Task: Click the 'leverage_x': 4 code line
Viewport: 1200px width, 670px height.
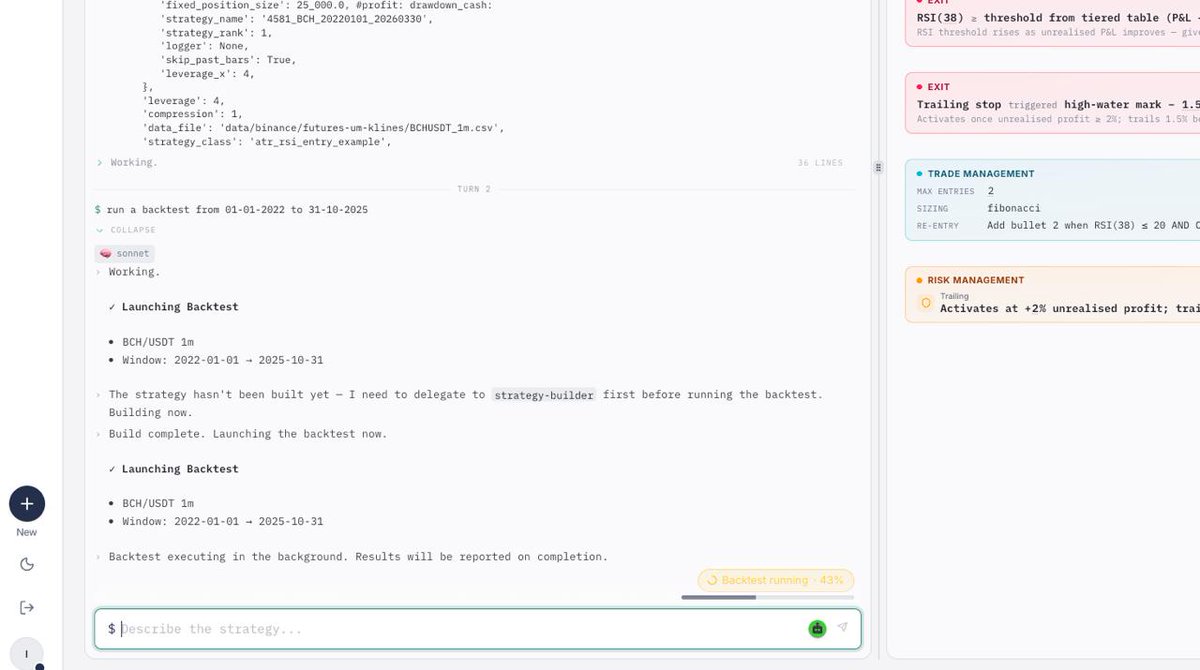Action: pos(207,73)
